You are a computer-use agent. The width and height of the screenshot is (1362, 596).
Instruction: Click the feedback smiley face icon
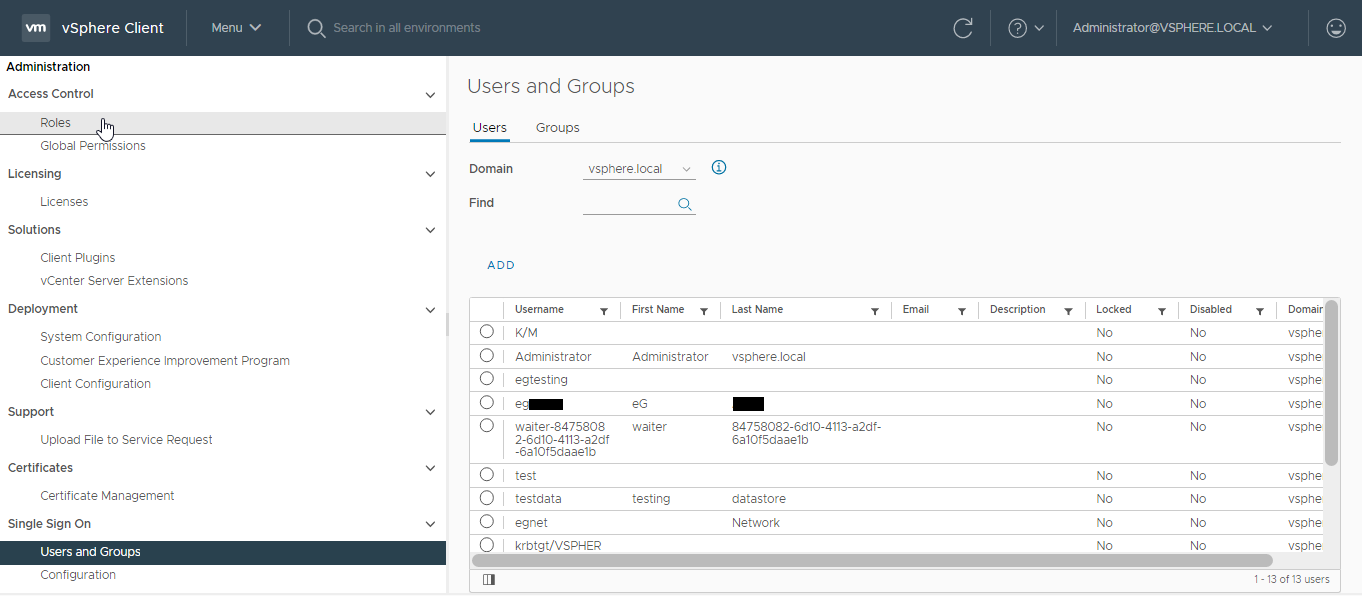pyautogui.click(x=1336, y=28)
